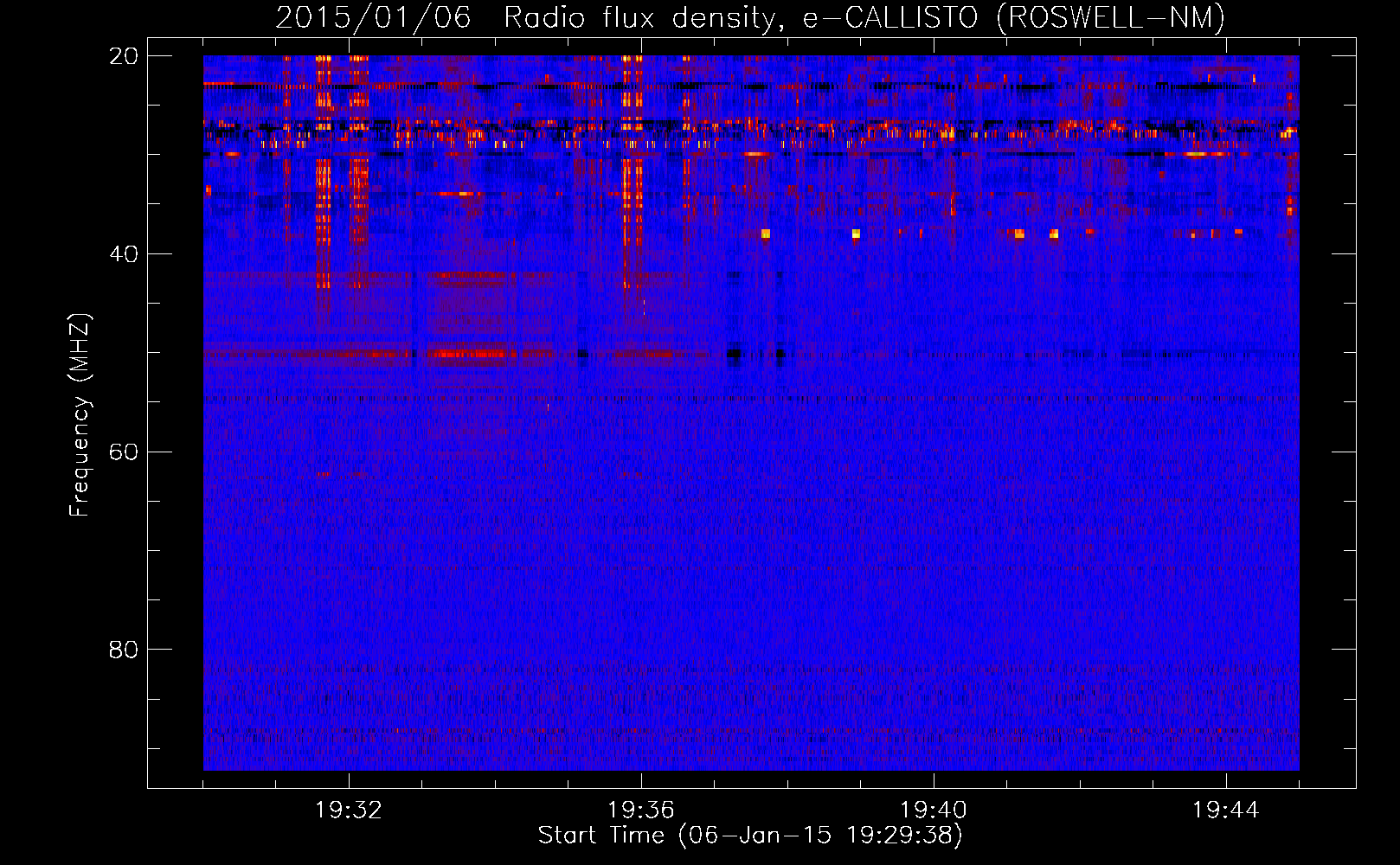Click the 80 frequency tick label
Viewport: 1400px width, 865px height.
point(124,650)
